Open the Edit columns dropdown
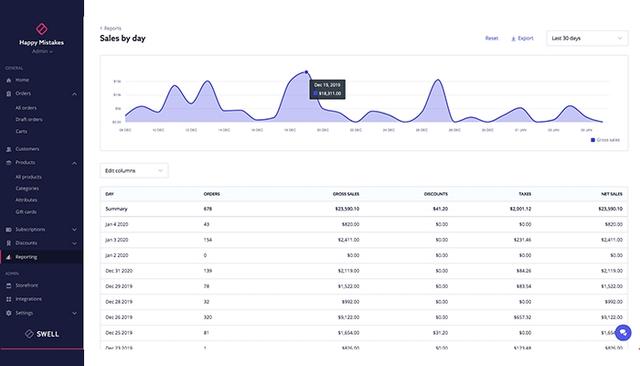The height and width of the screenshot is (366, 640). (134, 171)
